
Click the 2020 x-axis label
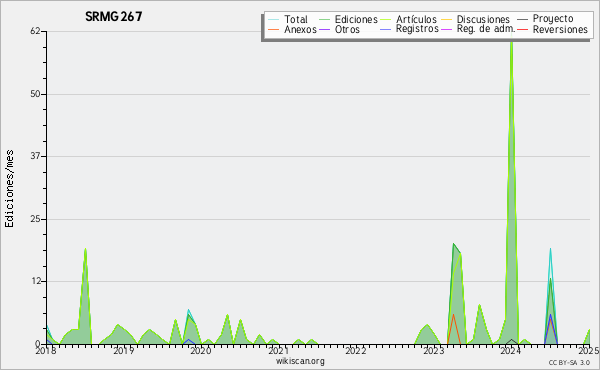tap(201, 350)
